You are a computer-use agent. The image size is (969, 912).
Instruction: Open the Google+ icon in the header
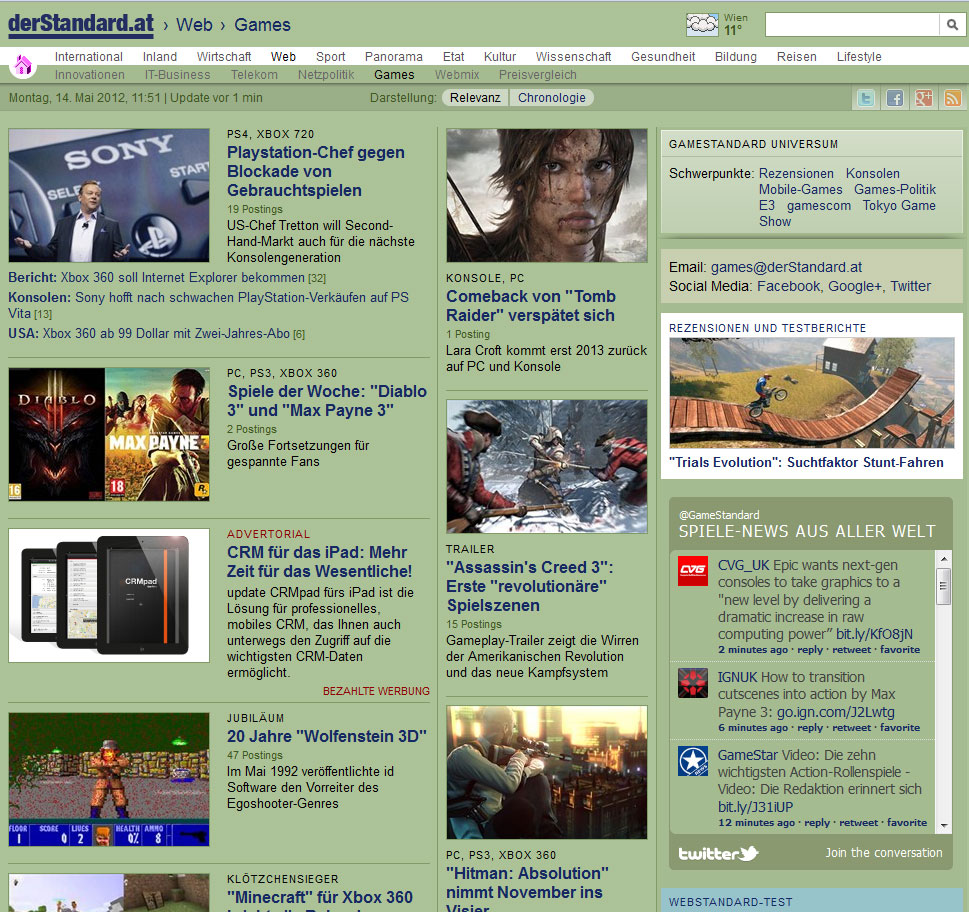click(923, 98)
